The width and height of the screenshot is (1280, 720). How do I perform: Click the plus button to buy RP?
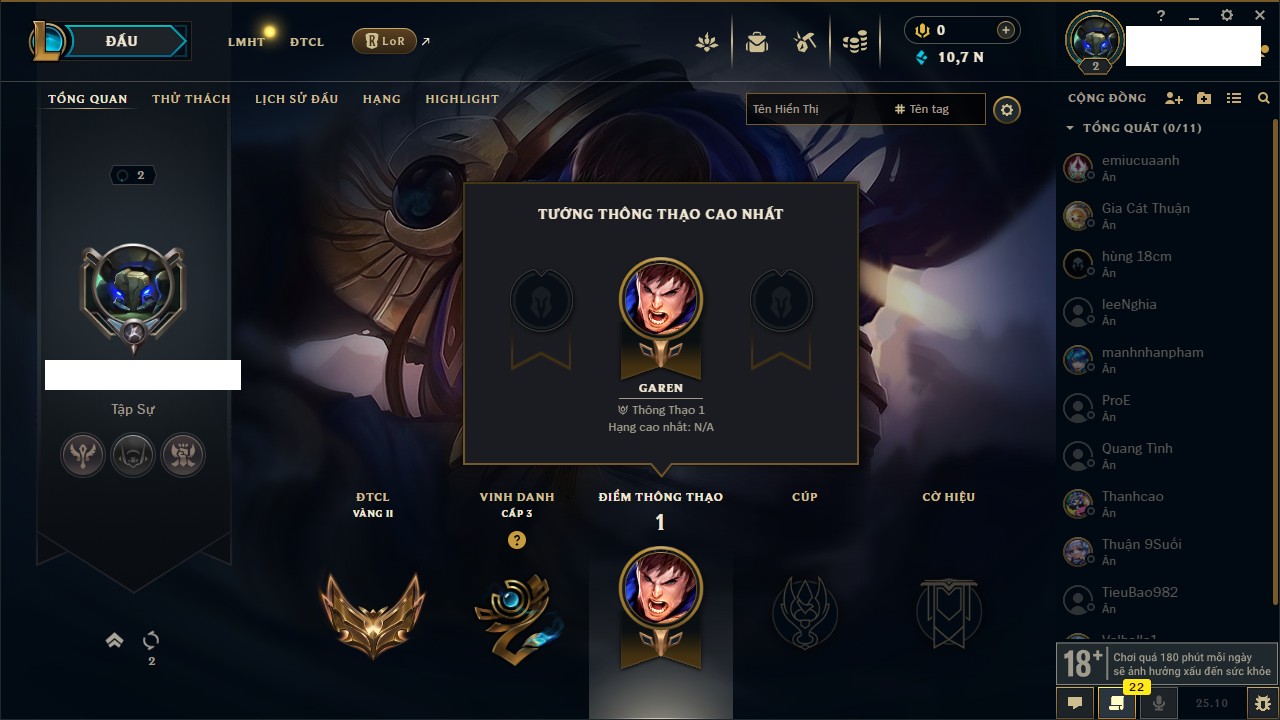point(1006,30)
